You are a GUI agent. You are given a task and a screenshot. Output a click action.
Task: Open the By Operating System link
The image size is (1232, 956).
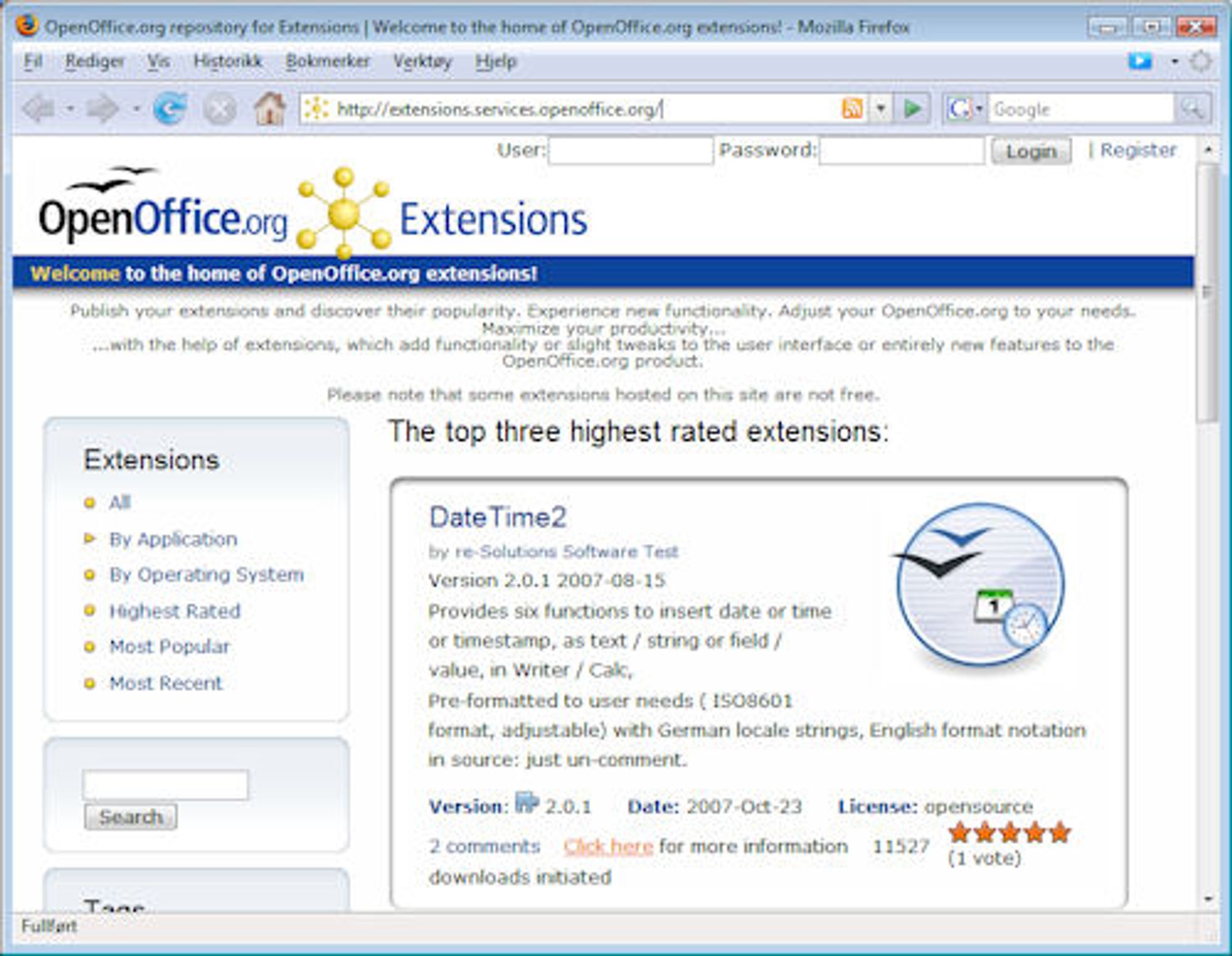(206, 575)
